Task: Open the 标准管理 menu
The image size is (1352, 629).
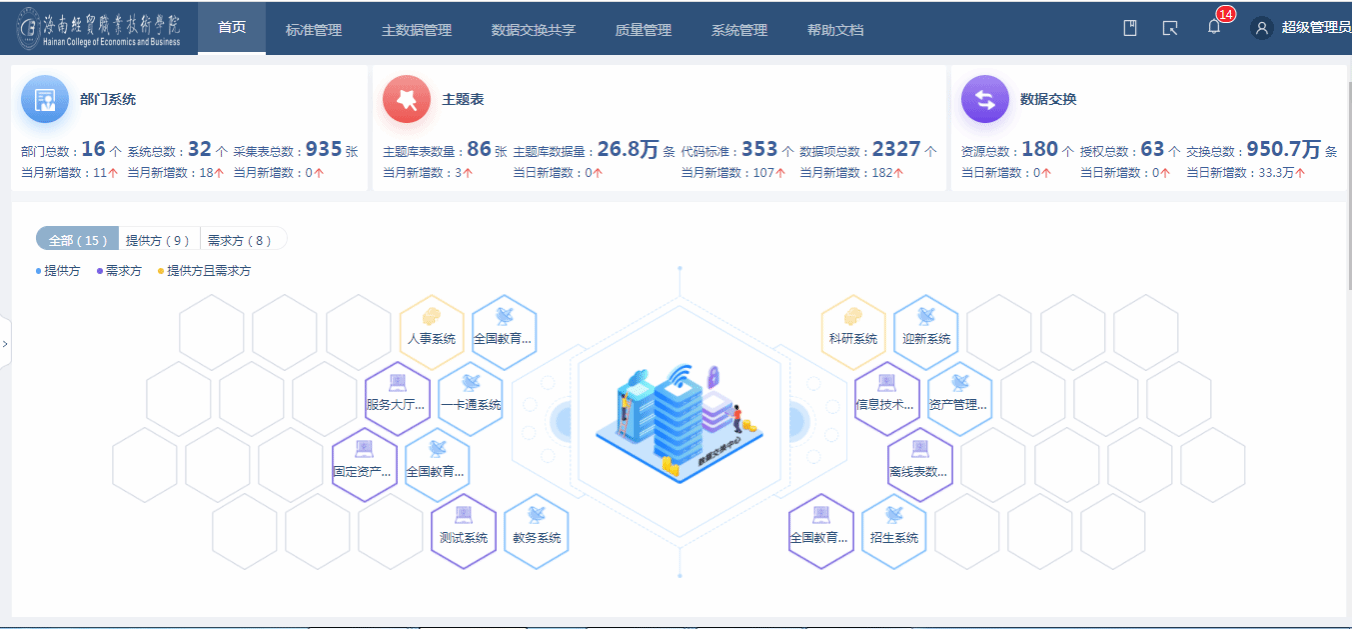Action: click(313, 30)
